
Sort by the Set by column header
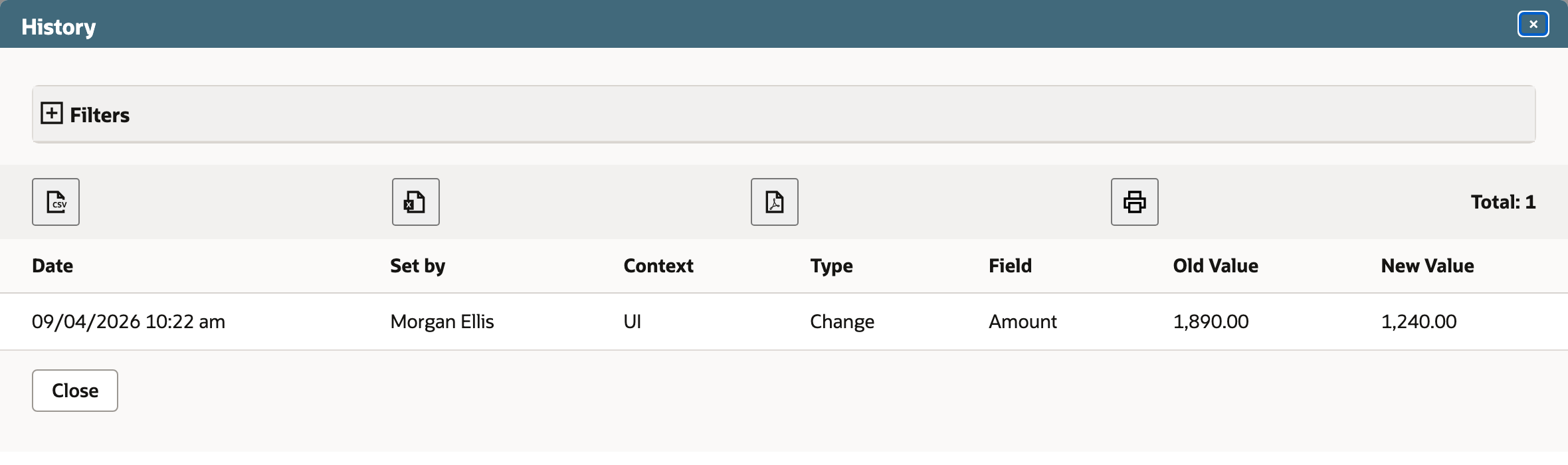click(x=418, y=266)
